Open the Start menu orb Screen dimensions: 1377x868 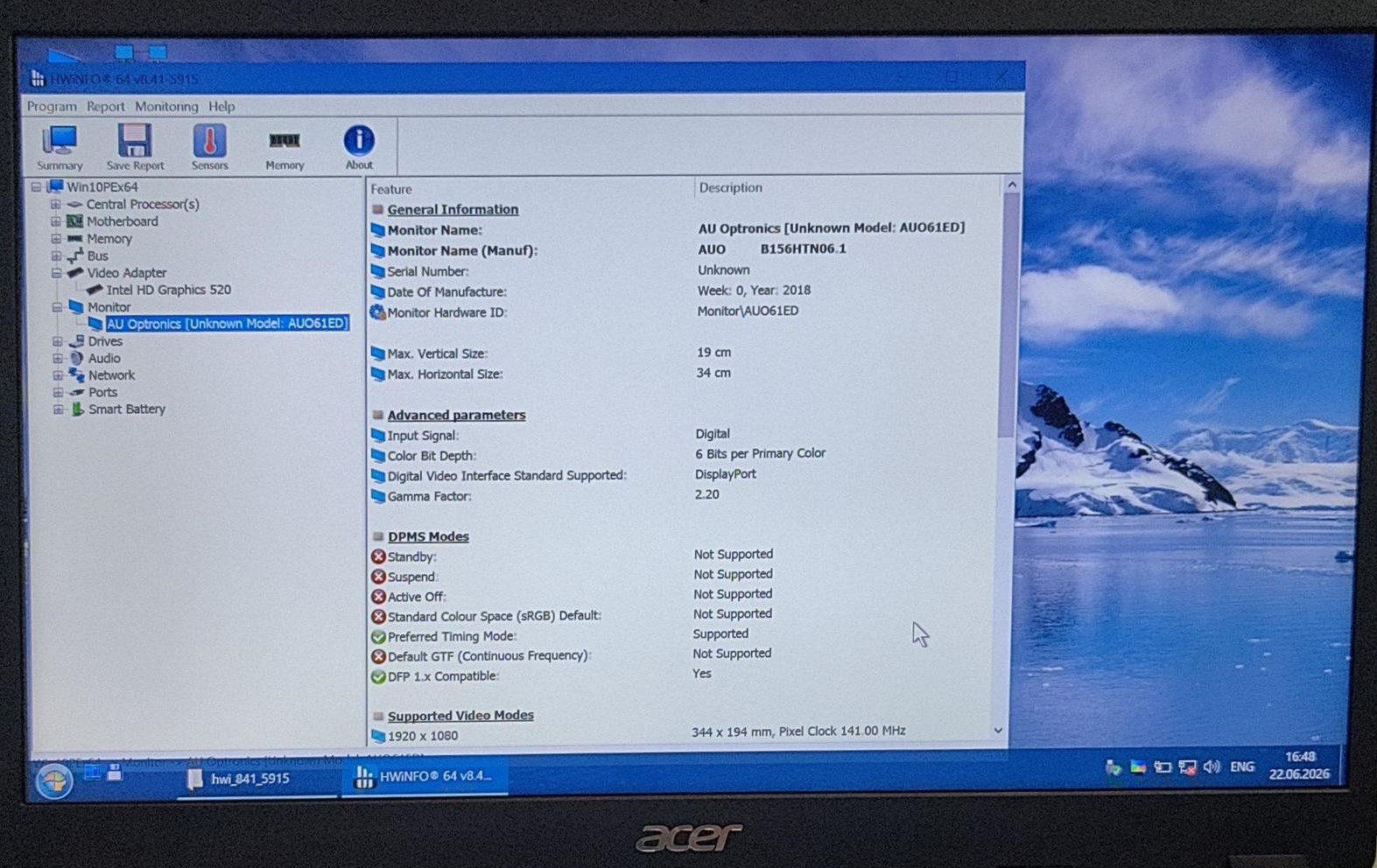pyautogui.click(x=53, y=780)
